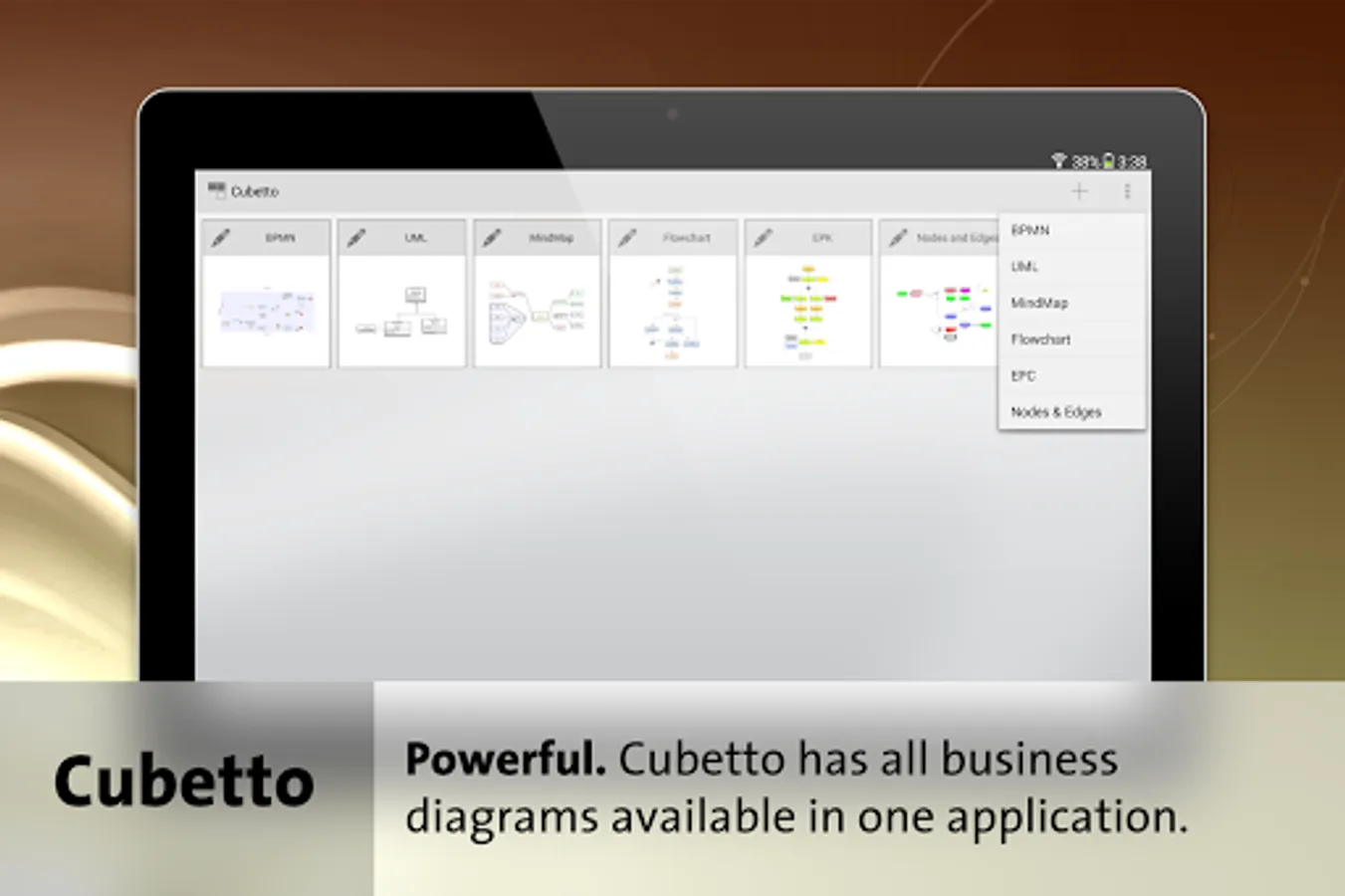Click the "Nodes and Edges" card title text
Viewport: 1345px width, 896px height.
(957, 238)
